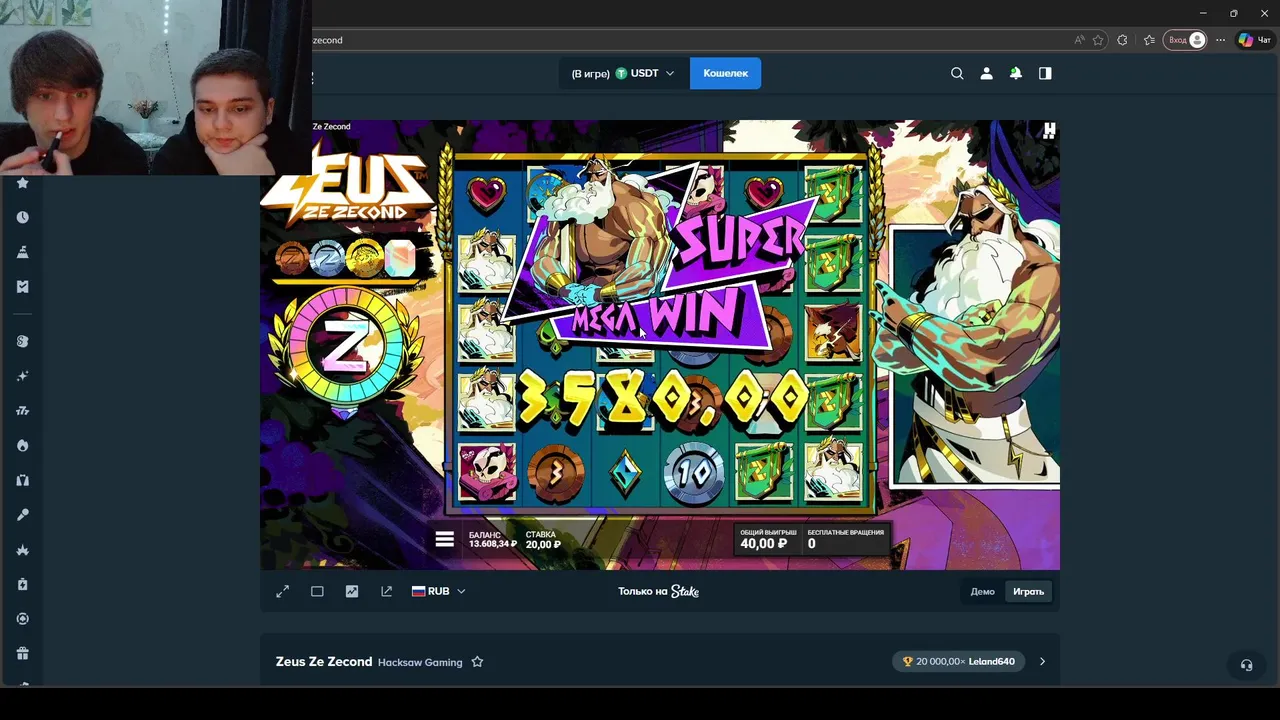Screen dimensions: 1280x720
Task: Open live stats chart icon
Action: (x=352, y=591)
